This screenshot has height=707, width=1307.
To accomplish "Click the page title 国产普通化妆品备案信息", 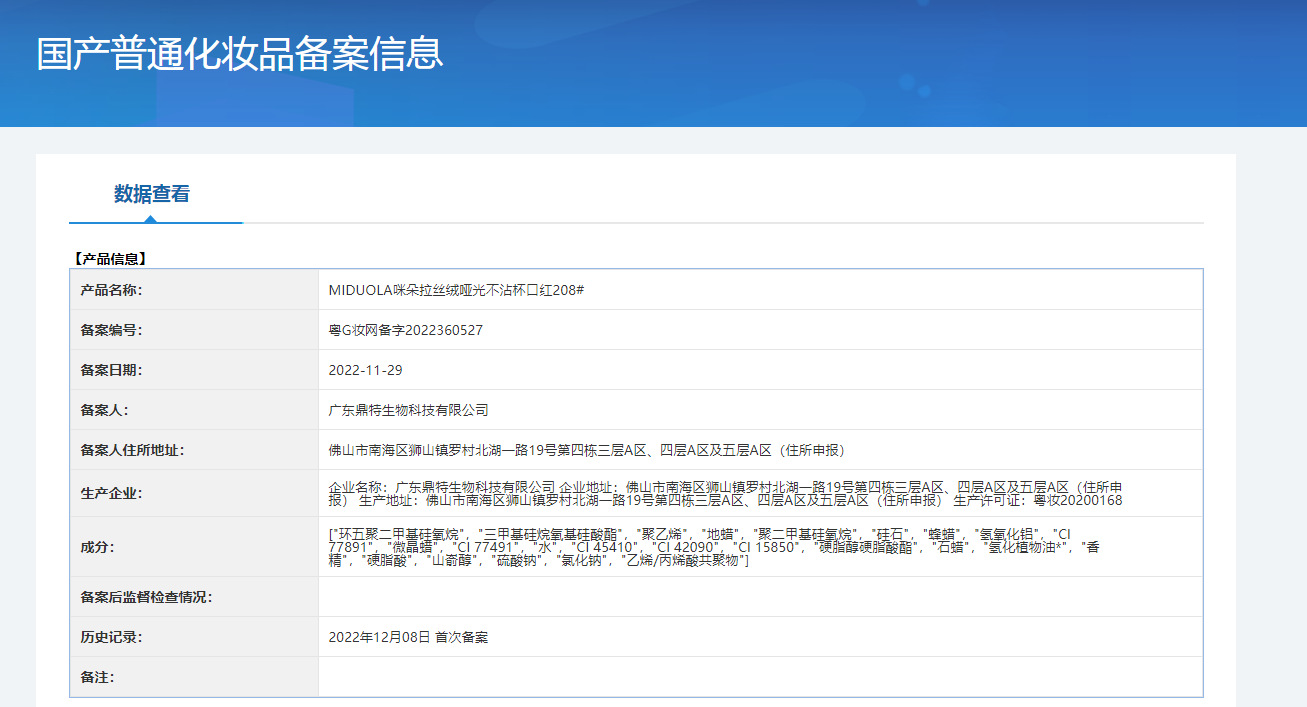I will [240, 53].
